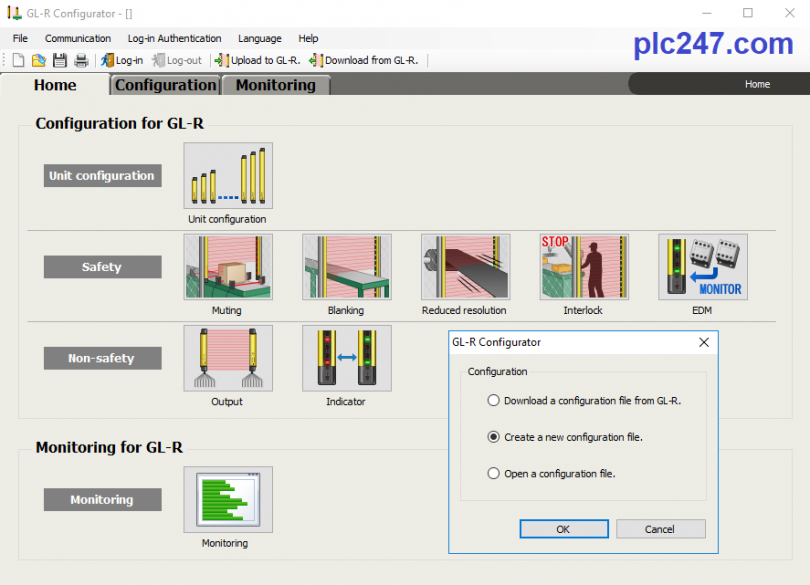Select the EDM monitor function icon
The height and width of the screenshot is (585, 810).
click(701, 267)
